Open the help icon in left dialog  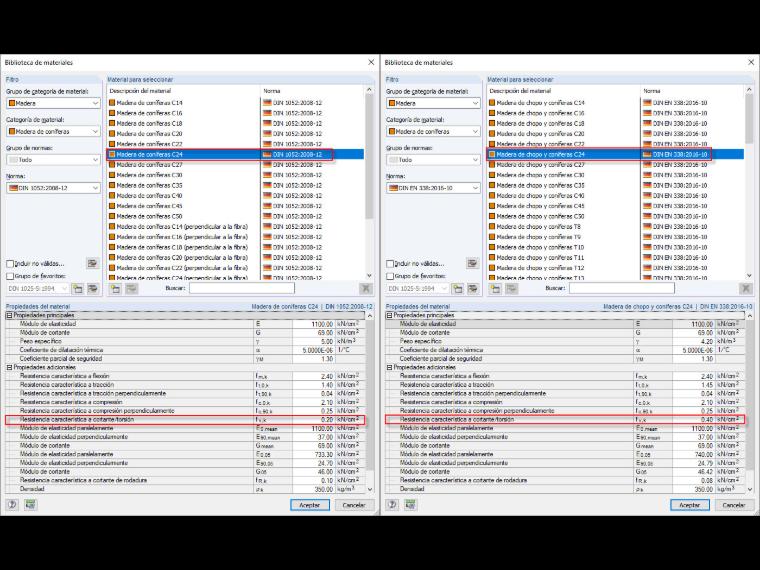click(13, 505)
